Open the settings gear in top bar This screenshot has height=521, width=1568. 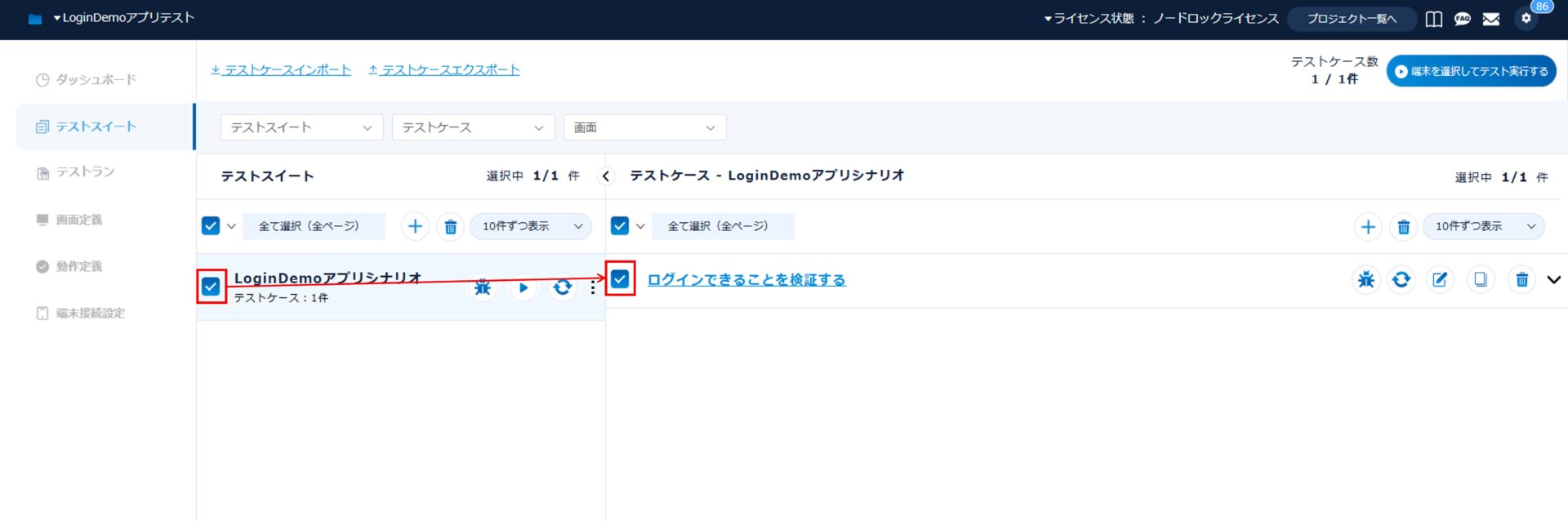(x=1526, y=19)
